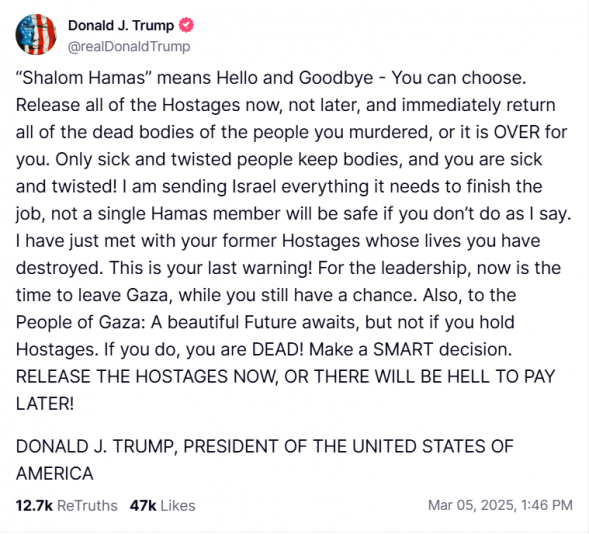Click the "I am sending Israel" phrase
This screenshot has width=589, height=534.
coord(199,187)
